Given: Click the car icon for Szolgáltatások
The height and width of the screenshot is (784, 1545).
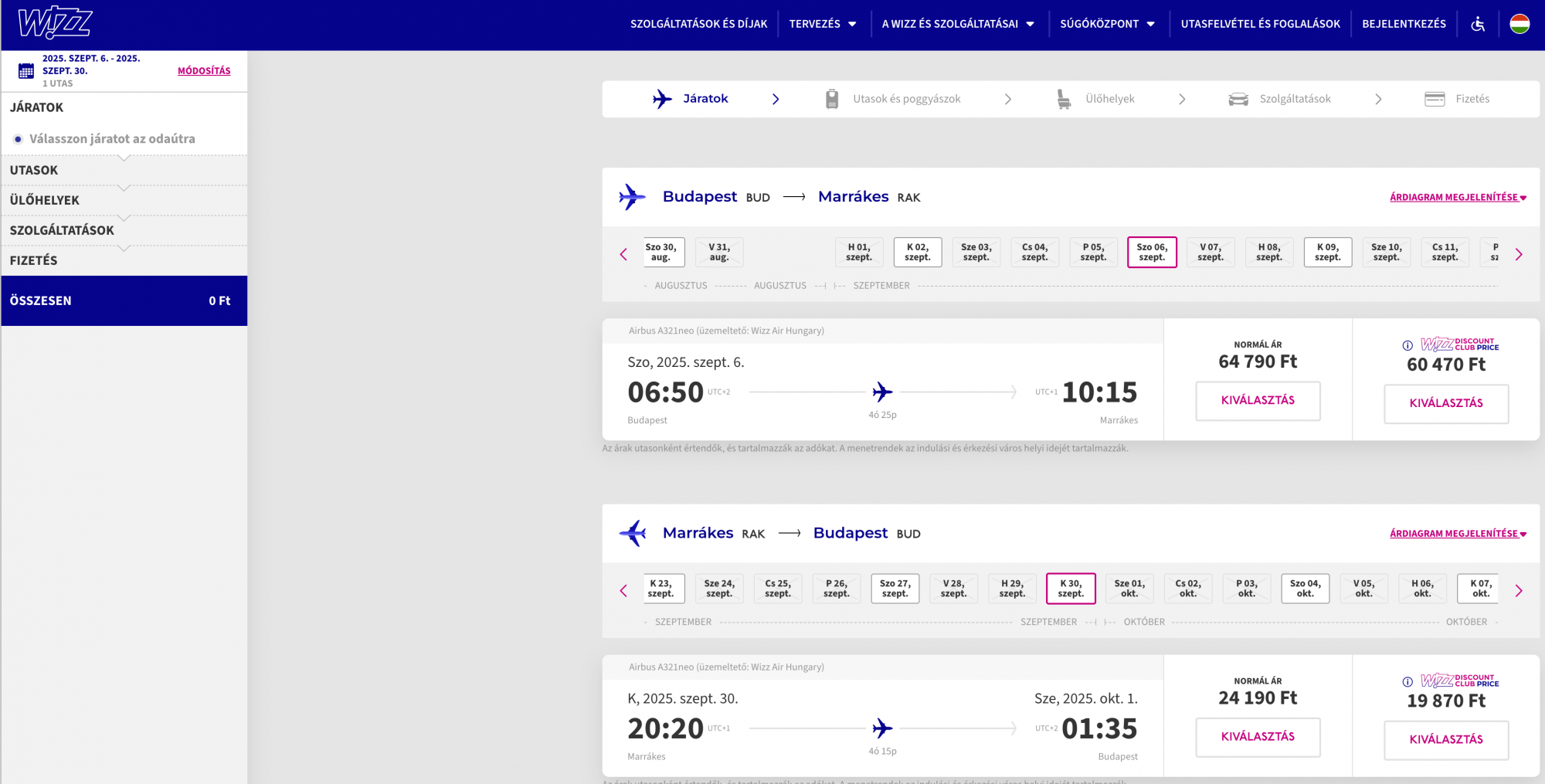Looking at the screenshot, I should coord(1238,99).
